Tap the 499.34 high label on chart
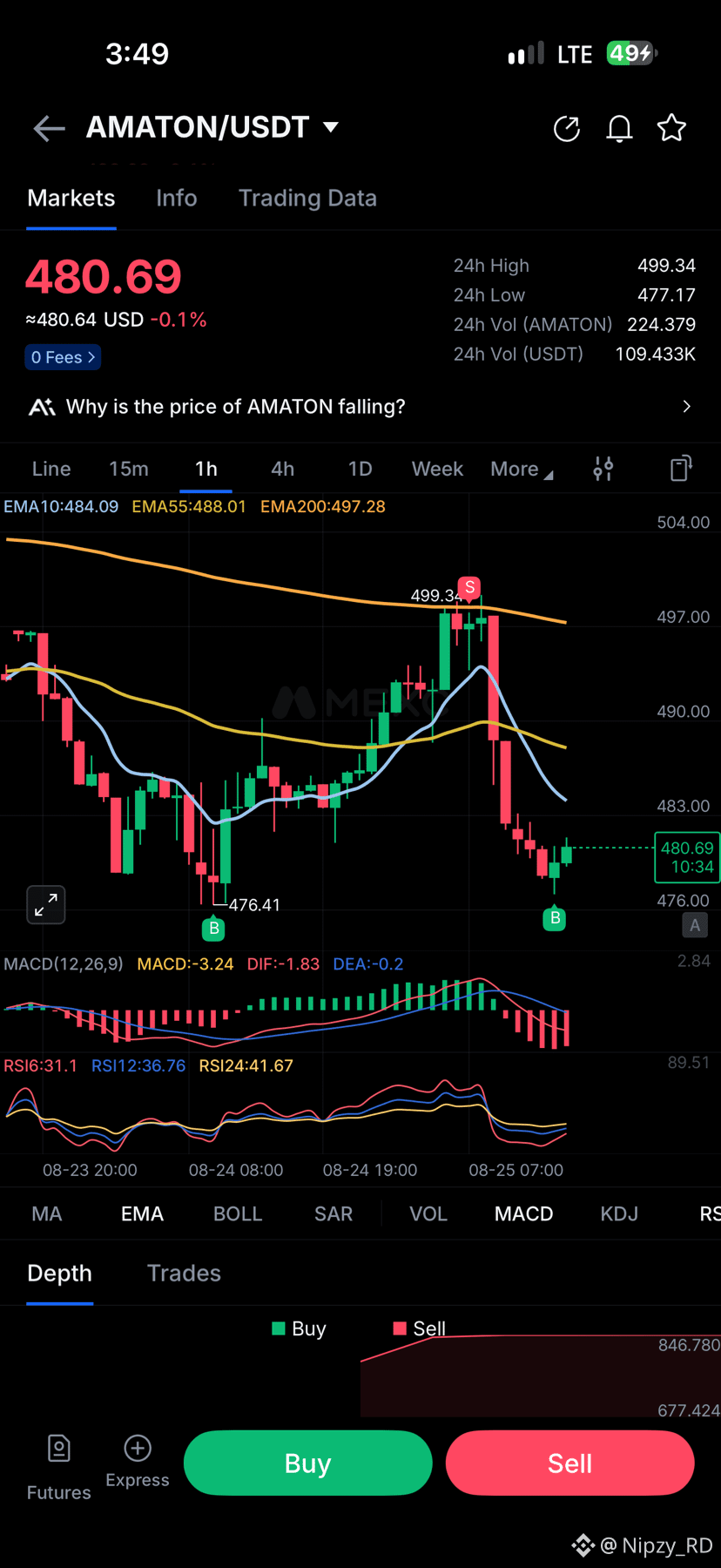This screenshot has width=721, height=1568. tap(435, 596)
